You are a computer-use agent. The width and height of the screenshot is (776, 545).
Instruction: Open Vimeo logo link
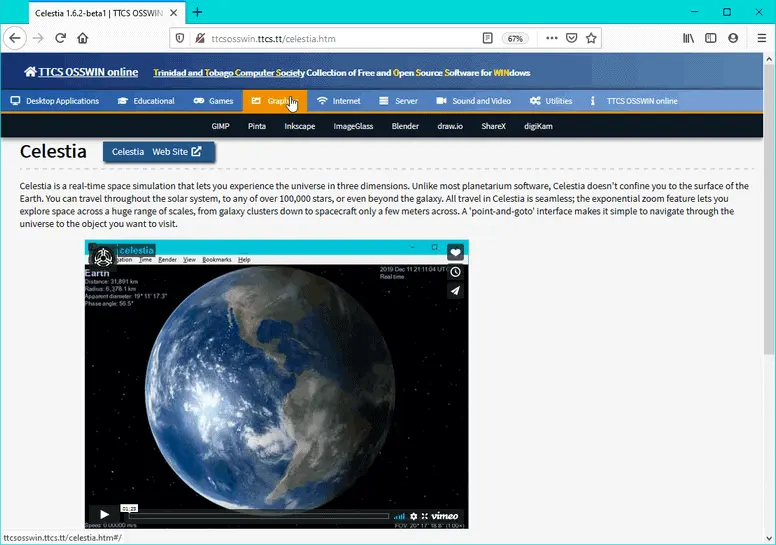pyautogui.click(x=444, y=516)
